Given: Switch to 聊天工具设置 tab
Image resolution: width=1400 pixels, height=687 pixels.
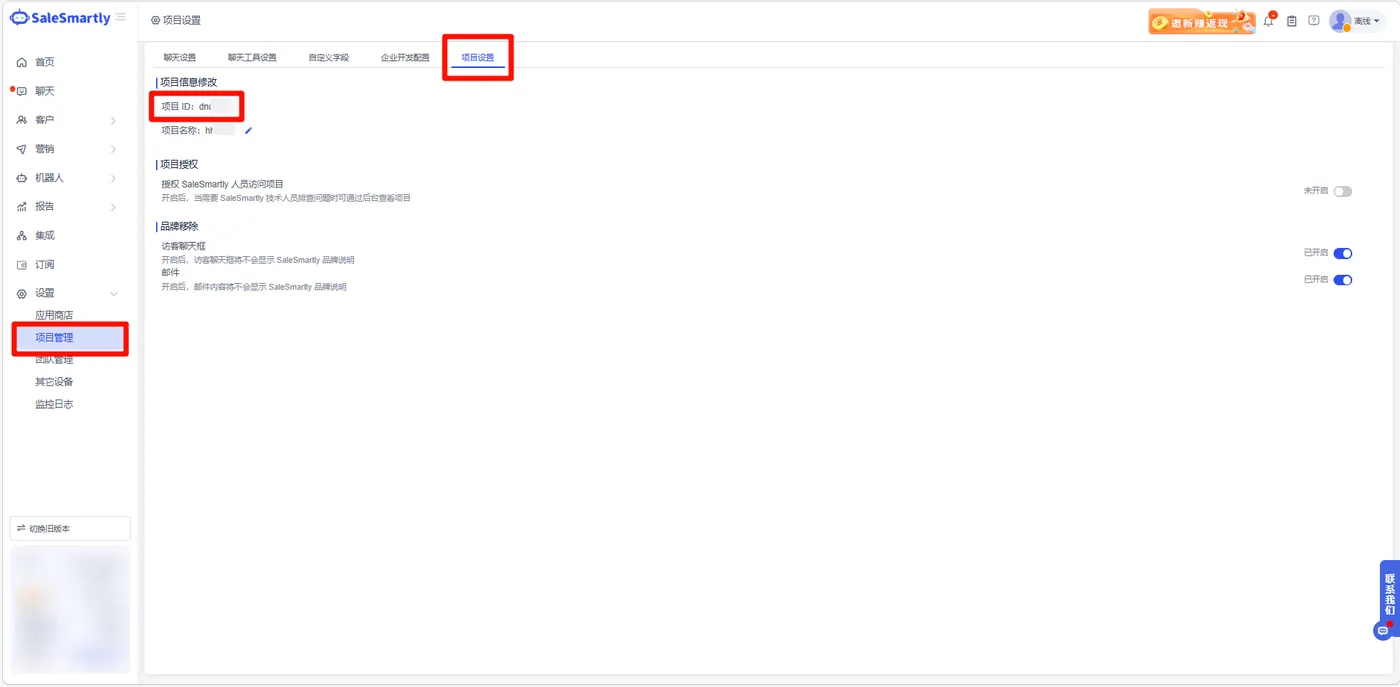Looking at the screenshot, I should click(252, 57).
